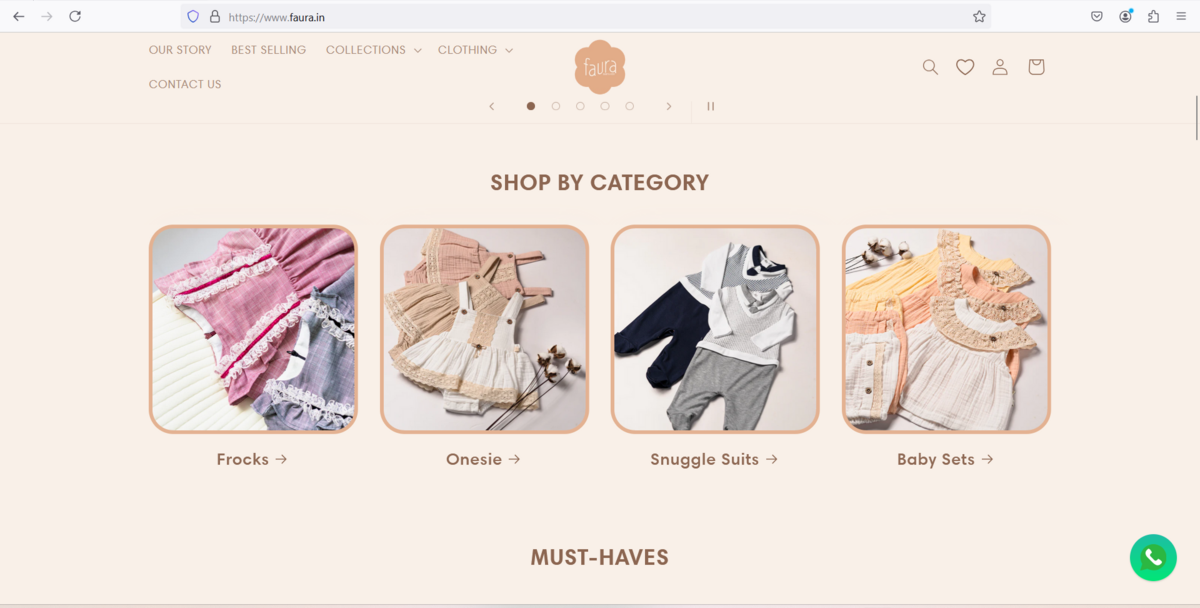1200x608 pixels.
Task: Open the Our Story menu item
Action: (180, 50)
